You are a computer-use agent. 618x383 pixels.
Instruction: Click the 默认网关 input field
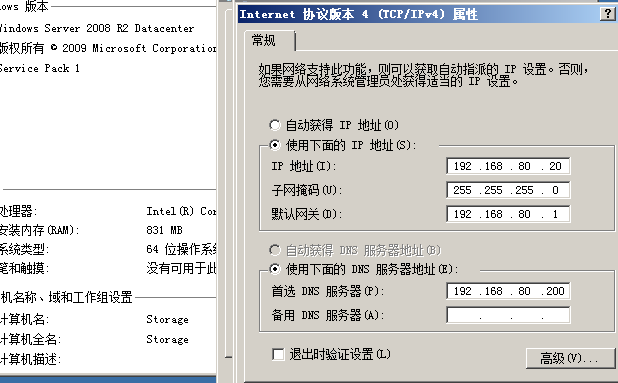(508, 214)
